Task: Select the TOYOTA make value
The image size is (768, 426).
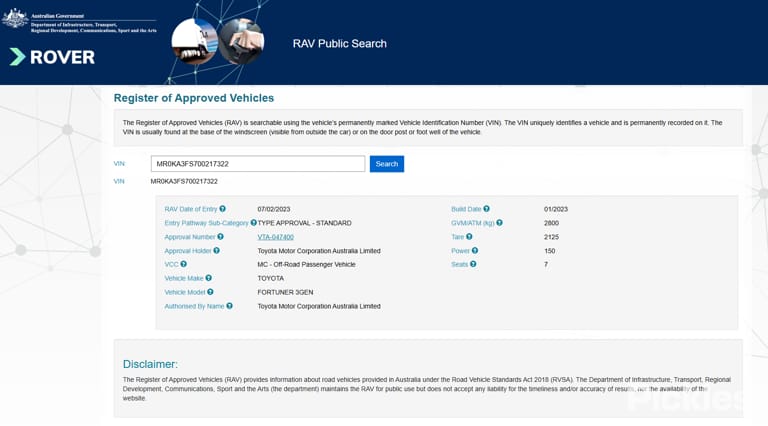Action: [270, 278]
